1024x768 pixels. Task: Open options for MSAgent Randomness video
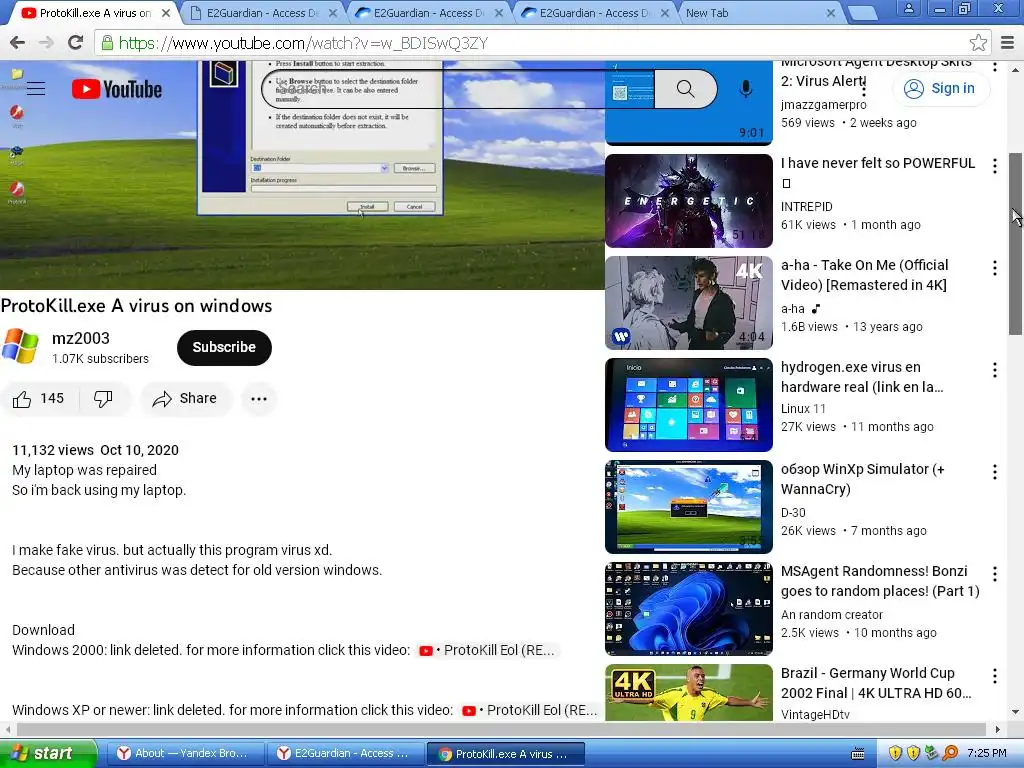995,573
